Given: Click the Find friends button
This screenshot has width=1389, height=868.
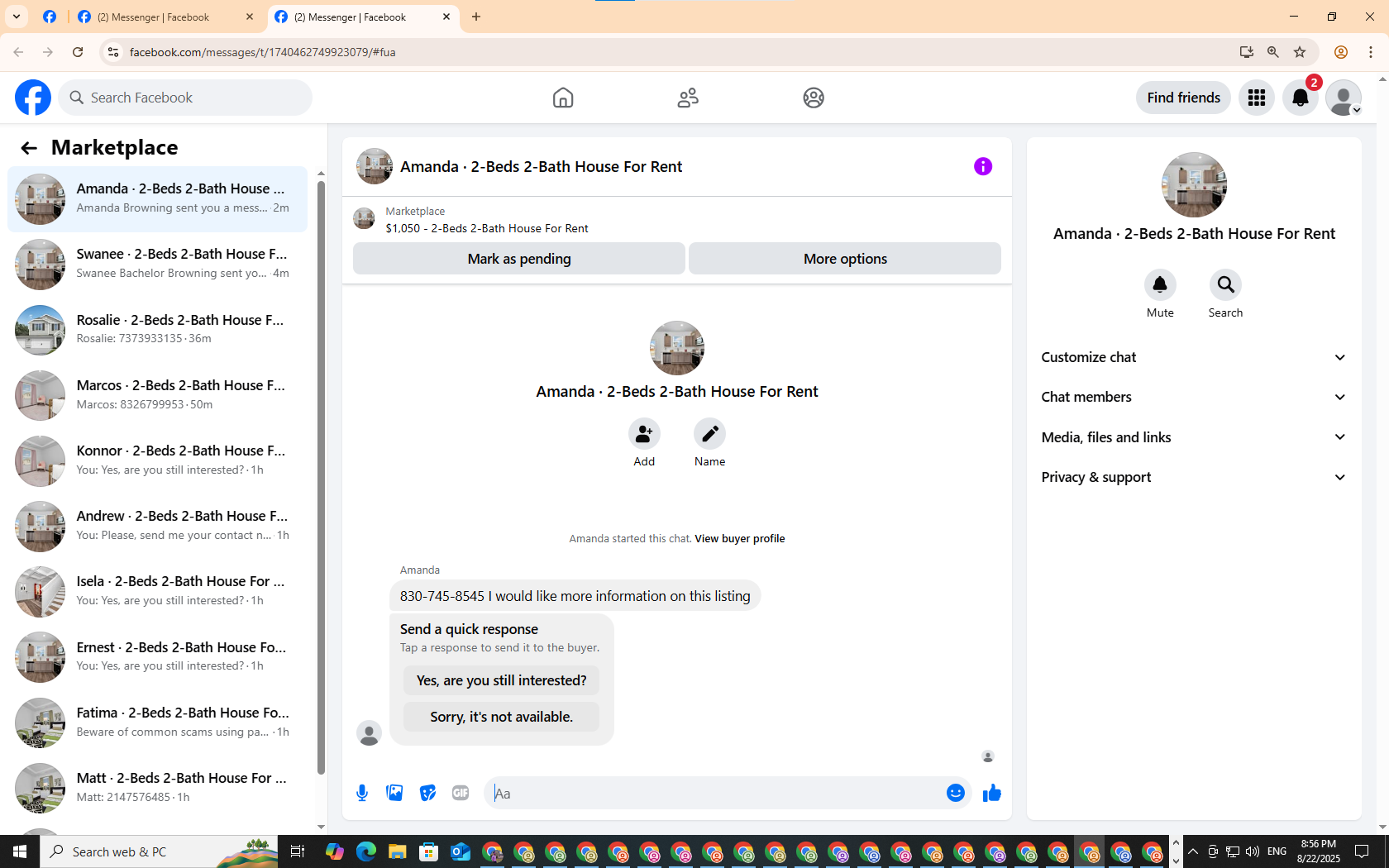Looking at the screenshot, I should pos(1183,98).
